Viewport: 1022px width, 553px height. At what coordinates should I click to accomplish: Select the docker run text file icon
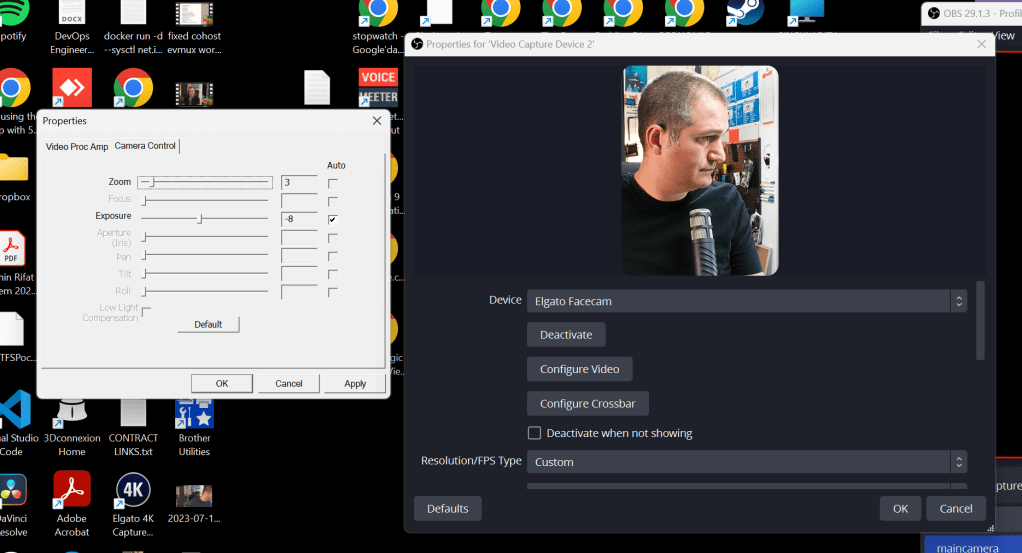point(133,13)
